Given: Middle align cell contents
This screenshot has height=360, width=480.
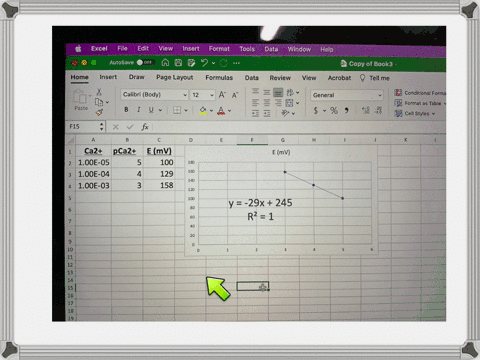Looking at the screenshot, I should click(x=267, y=92).
